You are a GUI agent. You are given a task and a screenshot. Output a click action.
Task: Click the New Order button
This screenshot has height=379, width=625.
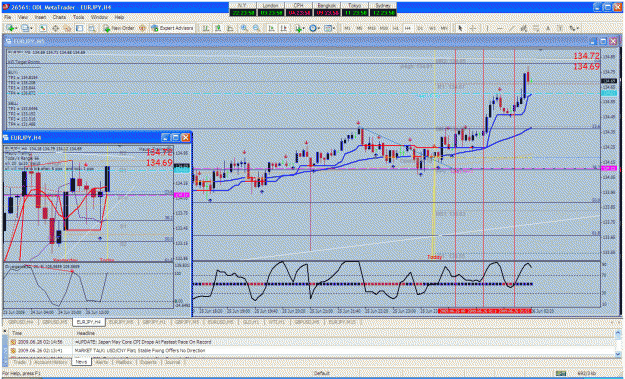point(118,28)
